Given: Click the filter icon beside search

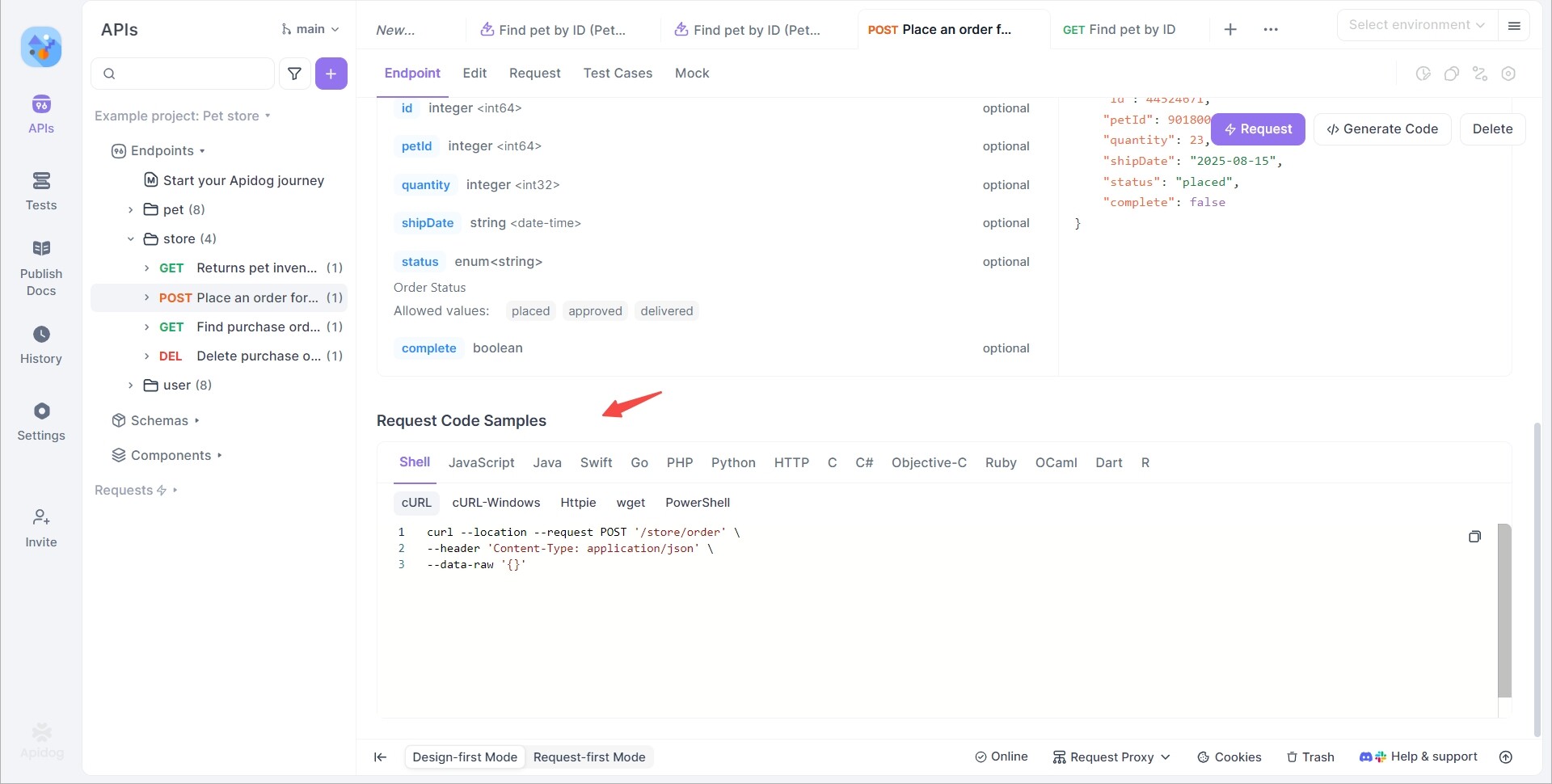Looking at the screenshot, I should click(295, 74).
